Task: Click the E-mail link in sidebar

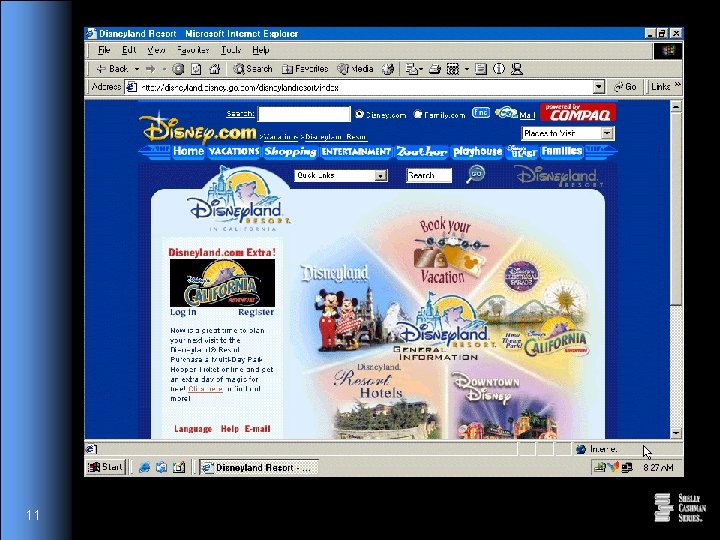Action: (x=257, y=429)
